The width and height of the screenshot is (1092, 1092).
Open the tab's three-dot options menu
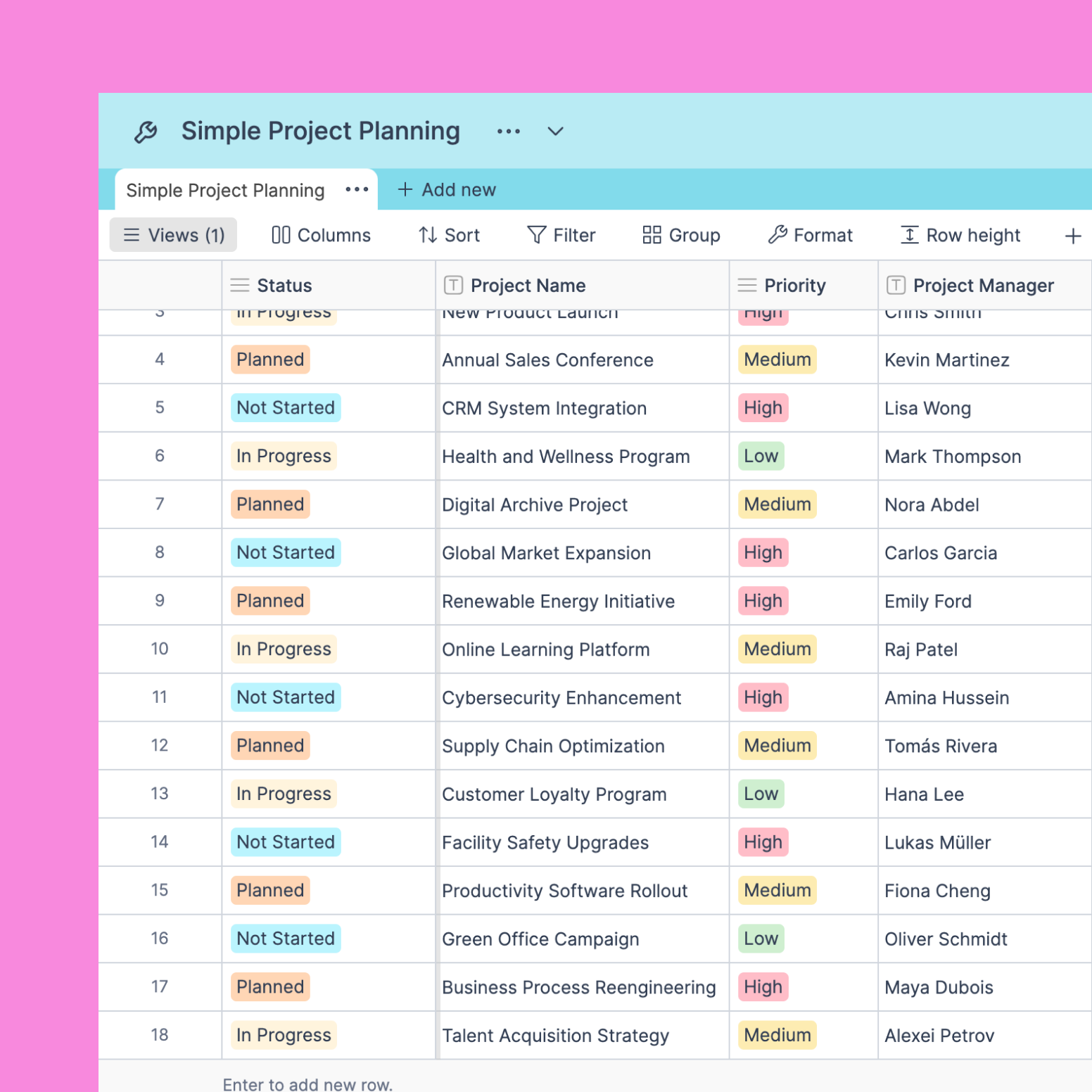pyautogui.click(x=357, y=189)
